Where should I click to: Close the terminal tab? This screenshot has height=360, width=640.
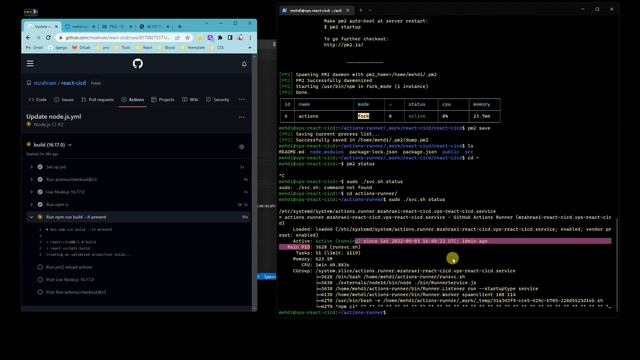[348, 10]
